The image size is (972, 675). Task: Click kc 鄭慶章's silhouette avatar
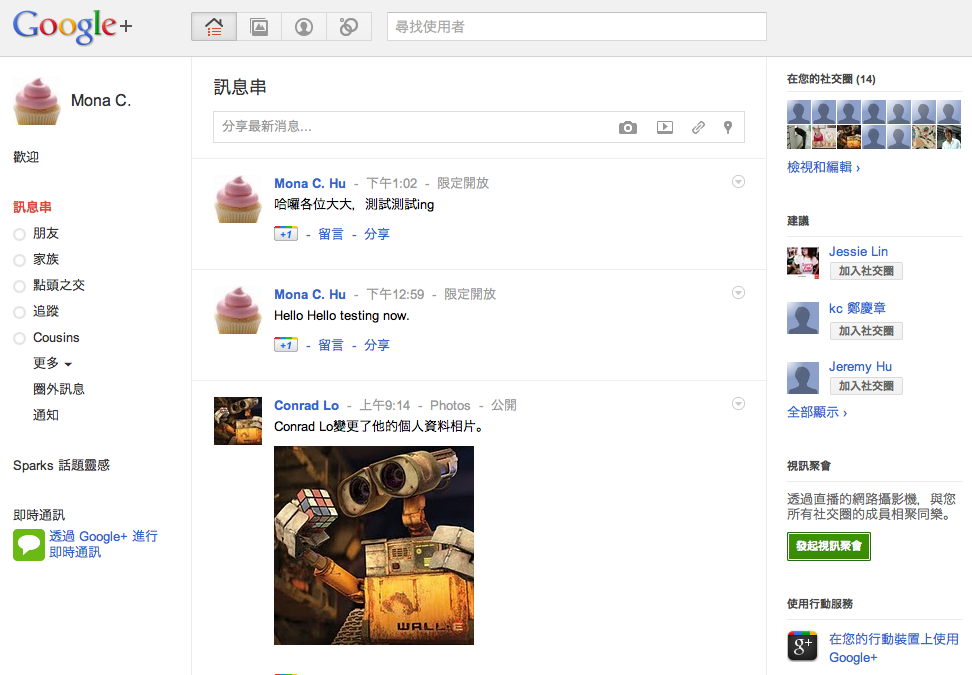(x=803, y=318)
